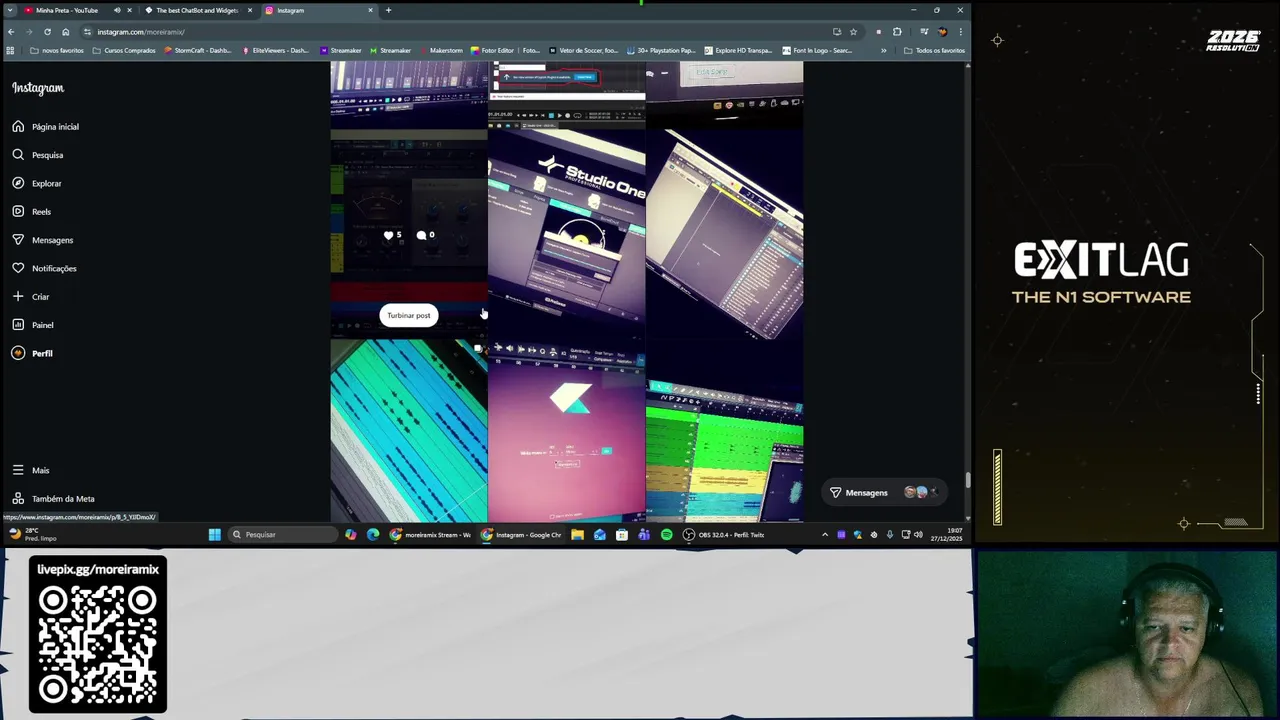Open the EliteViewers - Dash... bookmark
1280x720 pixels.
coord(275,50)
